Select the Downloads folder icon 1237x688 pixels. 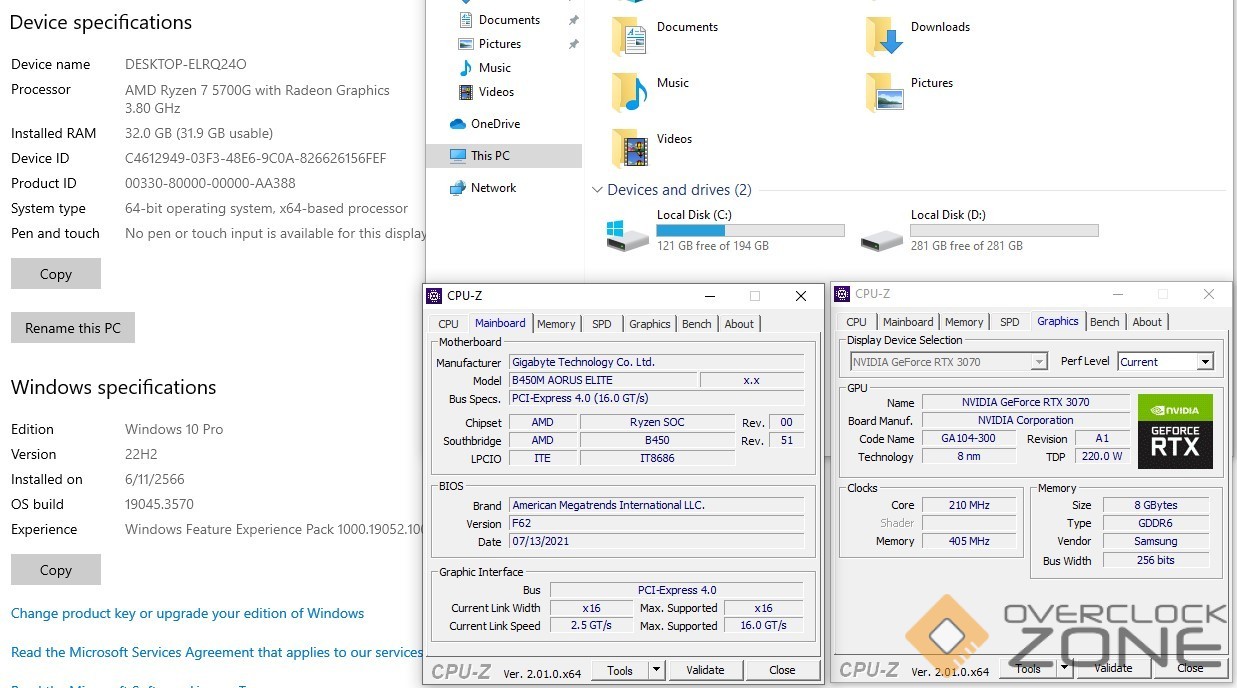pyautogui.click(x=884, y=36)
